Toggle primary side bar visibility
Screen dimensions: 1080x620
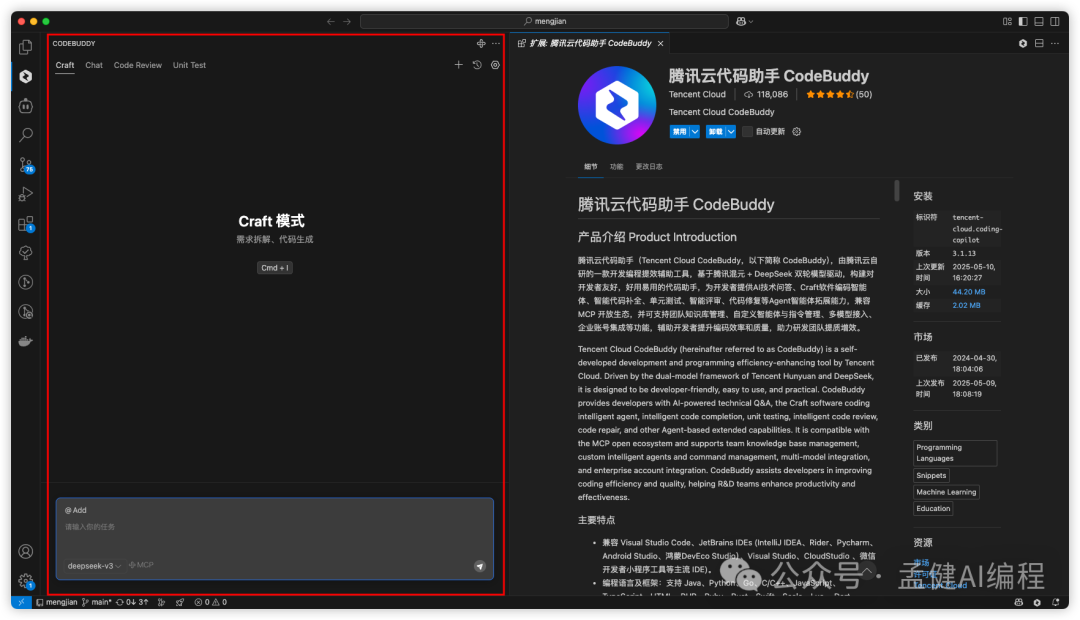point(1023,21)
